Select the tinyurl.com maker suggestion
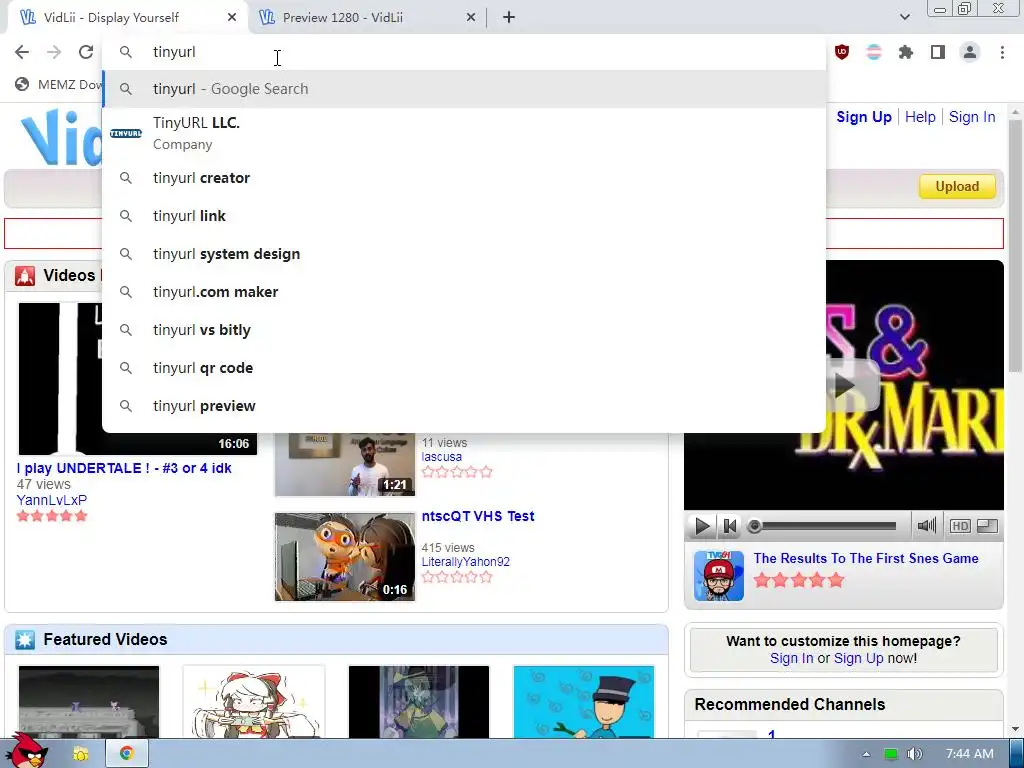 pyautogui.click(x=464, y=292)
